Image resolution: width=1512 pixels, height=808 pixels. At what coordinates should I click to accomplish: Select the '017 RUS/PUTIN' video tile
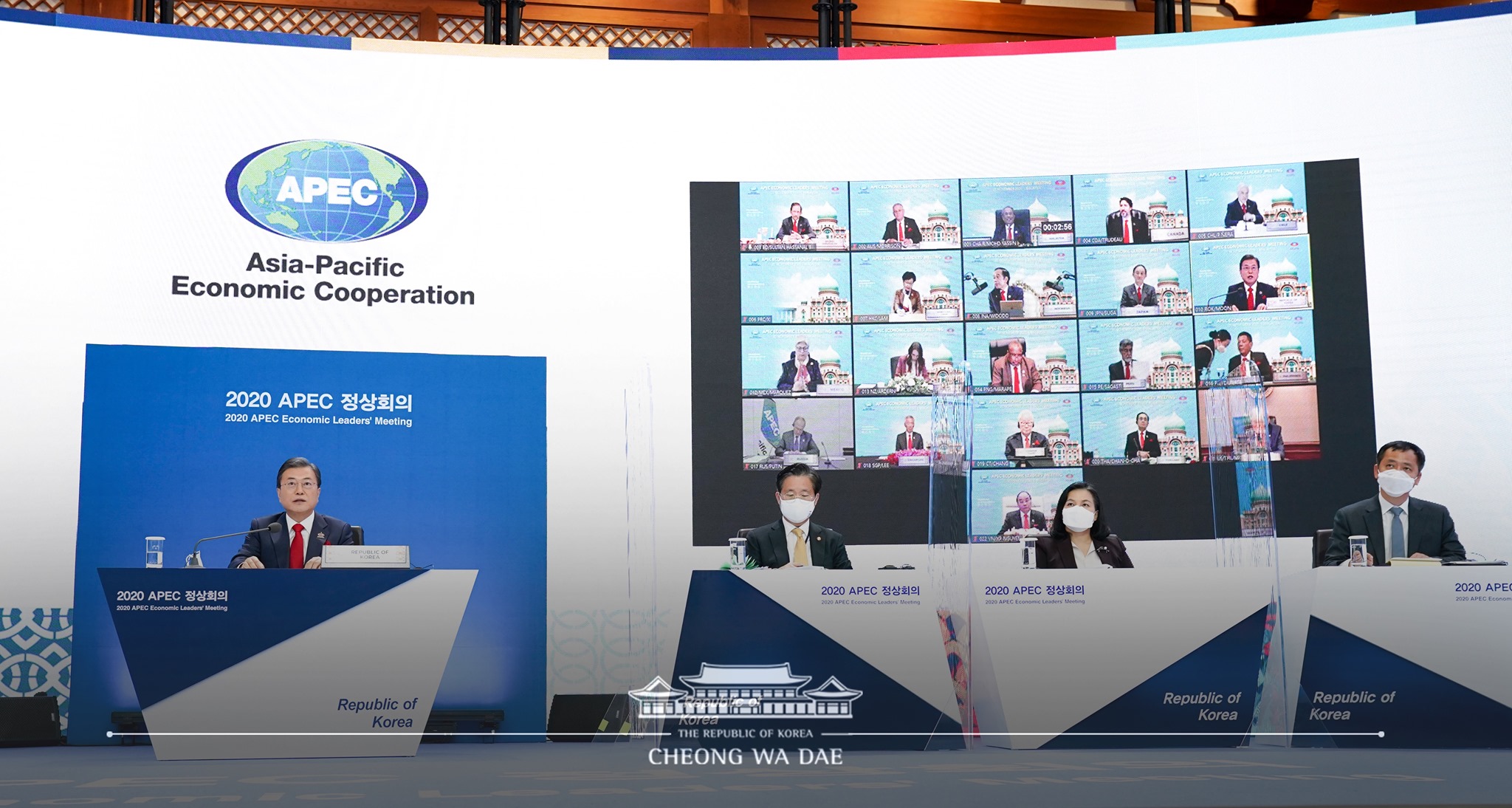[798, 434]
